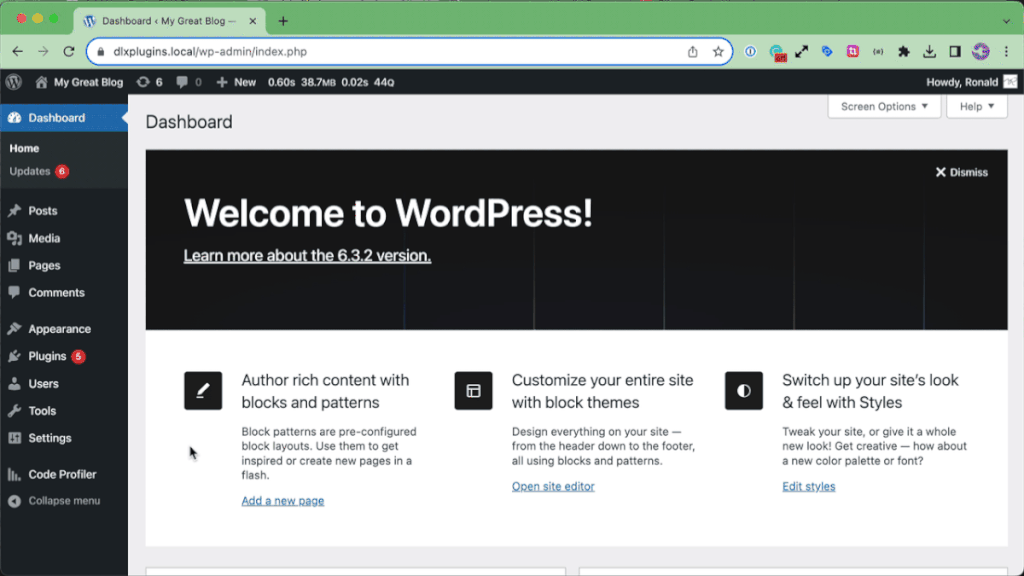Open a new browser tab

(x=283, y=21)
